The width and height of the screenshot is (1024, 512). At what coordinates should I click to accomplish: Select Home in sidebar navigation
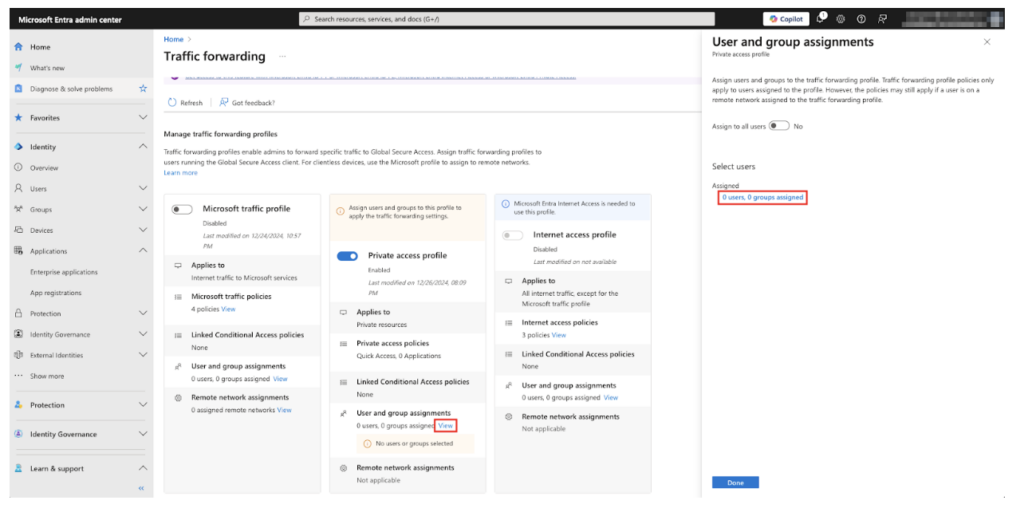pyautogui.click(x=40, y=47)
